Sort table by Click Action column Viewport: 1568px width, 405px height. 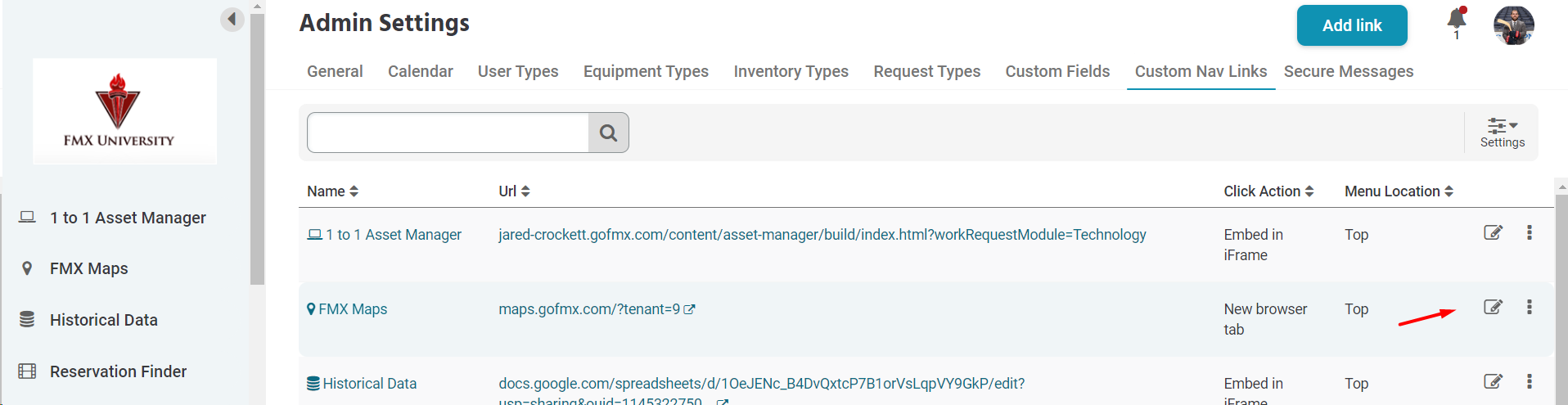pos(1268,191)
